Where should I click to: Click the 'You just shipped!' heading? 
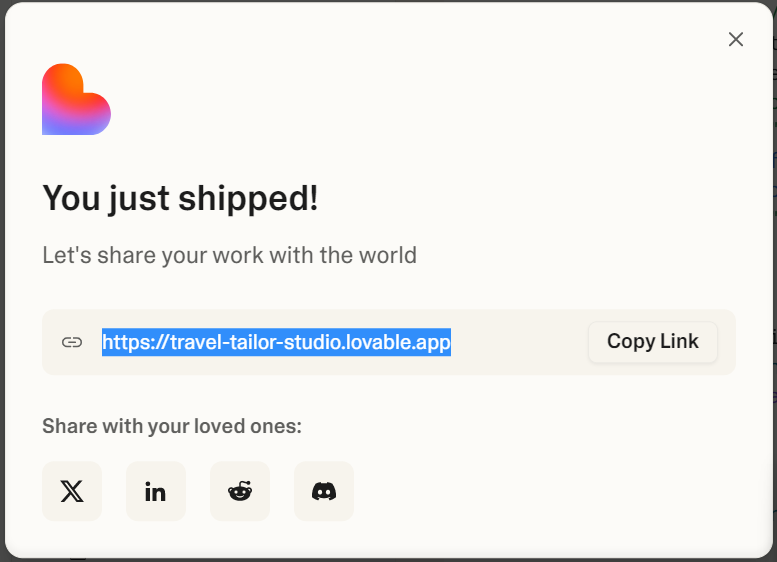click(180, 198)
